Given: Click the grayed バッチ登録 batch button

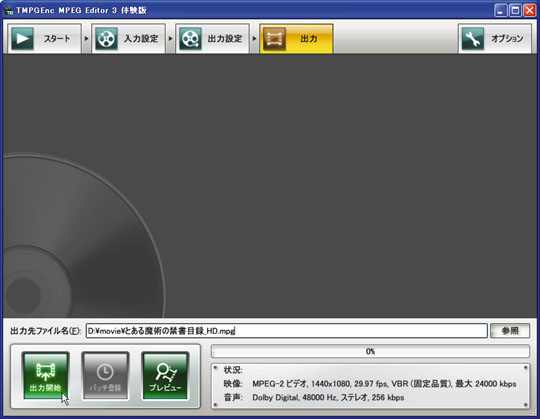Looking at the screenshot, I should pos(105,376).
